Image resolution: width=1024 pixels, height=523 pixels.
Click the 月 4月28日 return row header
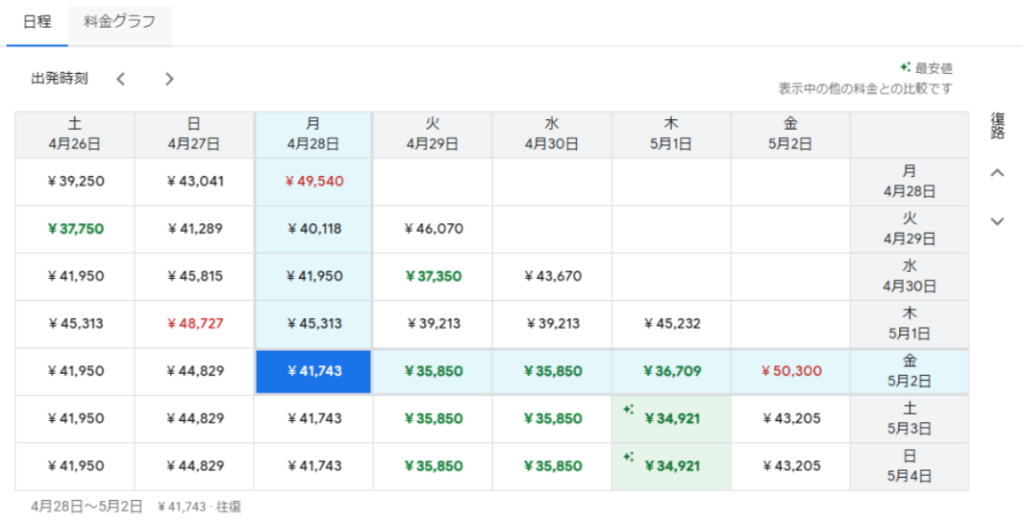click(x=910, y=182)
